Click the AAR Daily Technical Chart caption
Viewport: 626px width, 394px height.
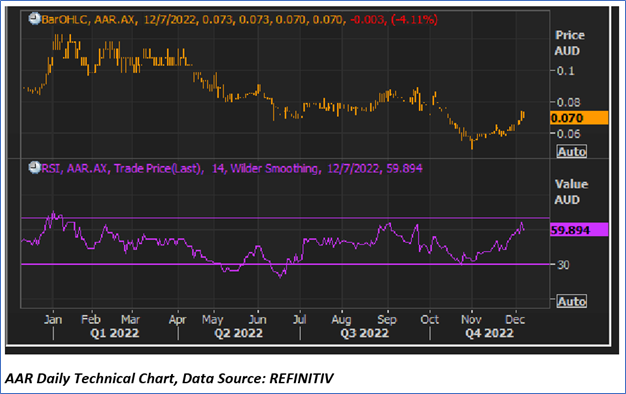tap(169, 378)
